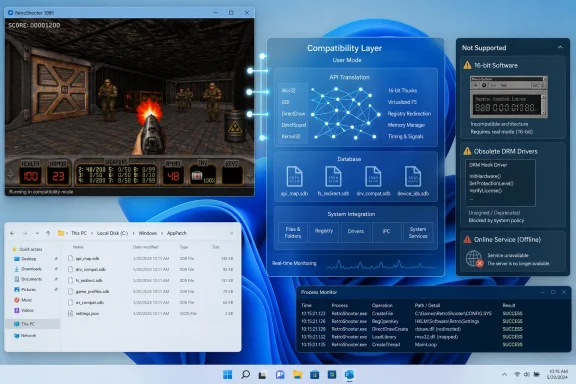
Task: Select the fs_redirect.sdb database icon
Action: tap(333, 177)
